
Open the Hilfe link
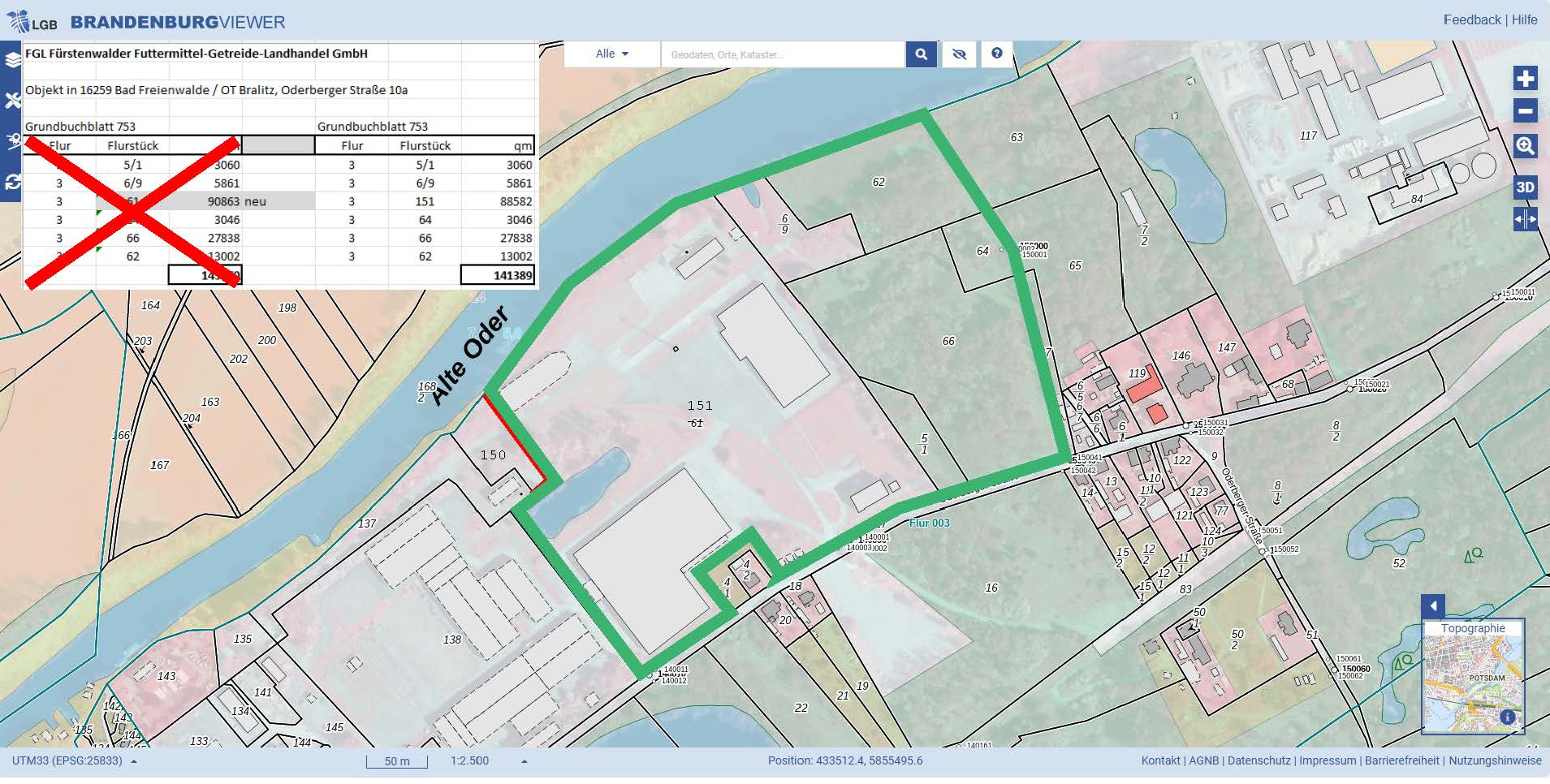tap(1524, 19)
